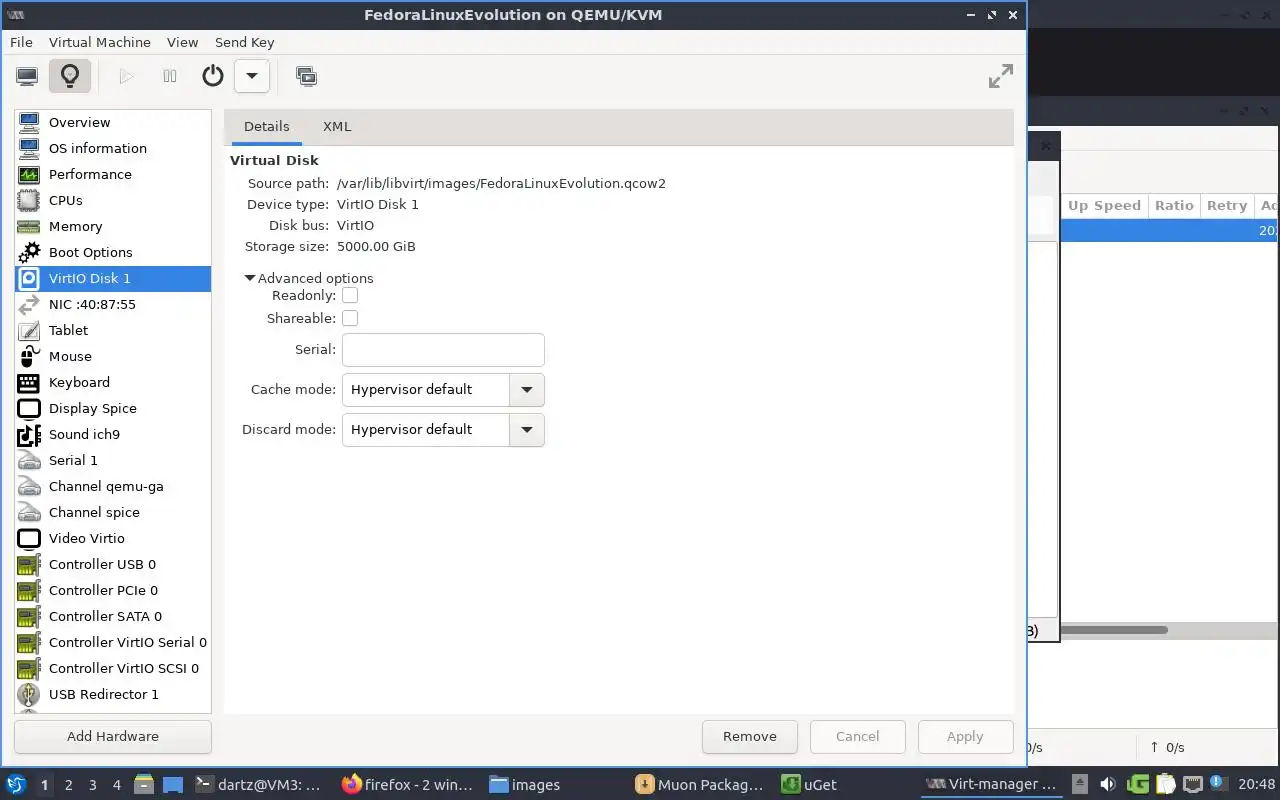The width and height of the screenshot is (1280, 800).
Task: Open firefox taskbar entry
Action: pyautogui.click(x=407, y=785)
